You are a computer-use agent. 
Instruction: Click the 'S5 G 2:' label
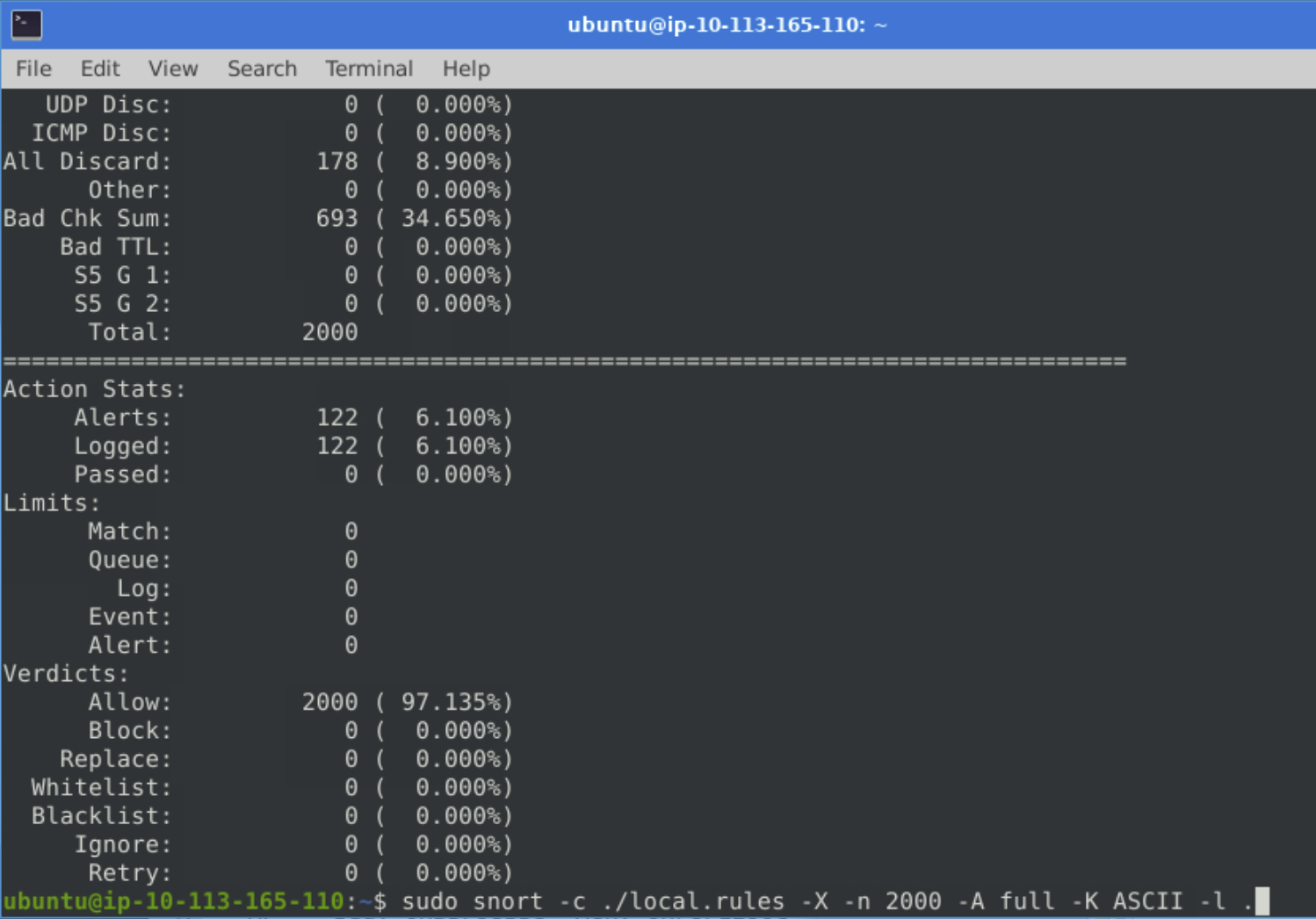click(123, 304)
